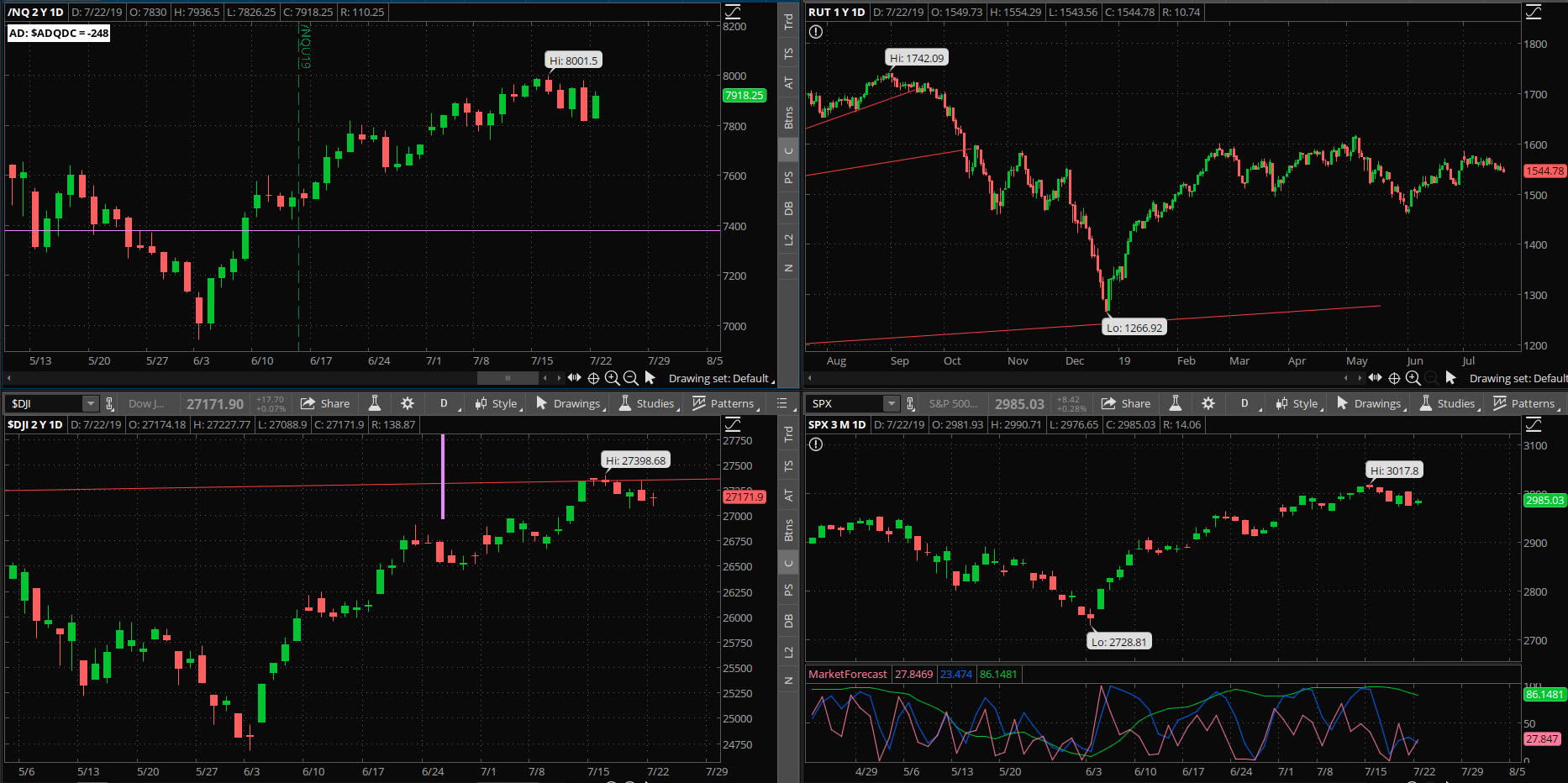Click left scroll arrow on RUT time axis

point(809,378)
